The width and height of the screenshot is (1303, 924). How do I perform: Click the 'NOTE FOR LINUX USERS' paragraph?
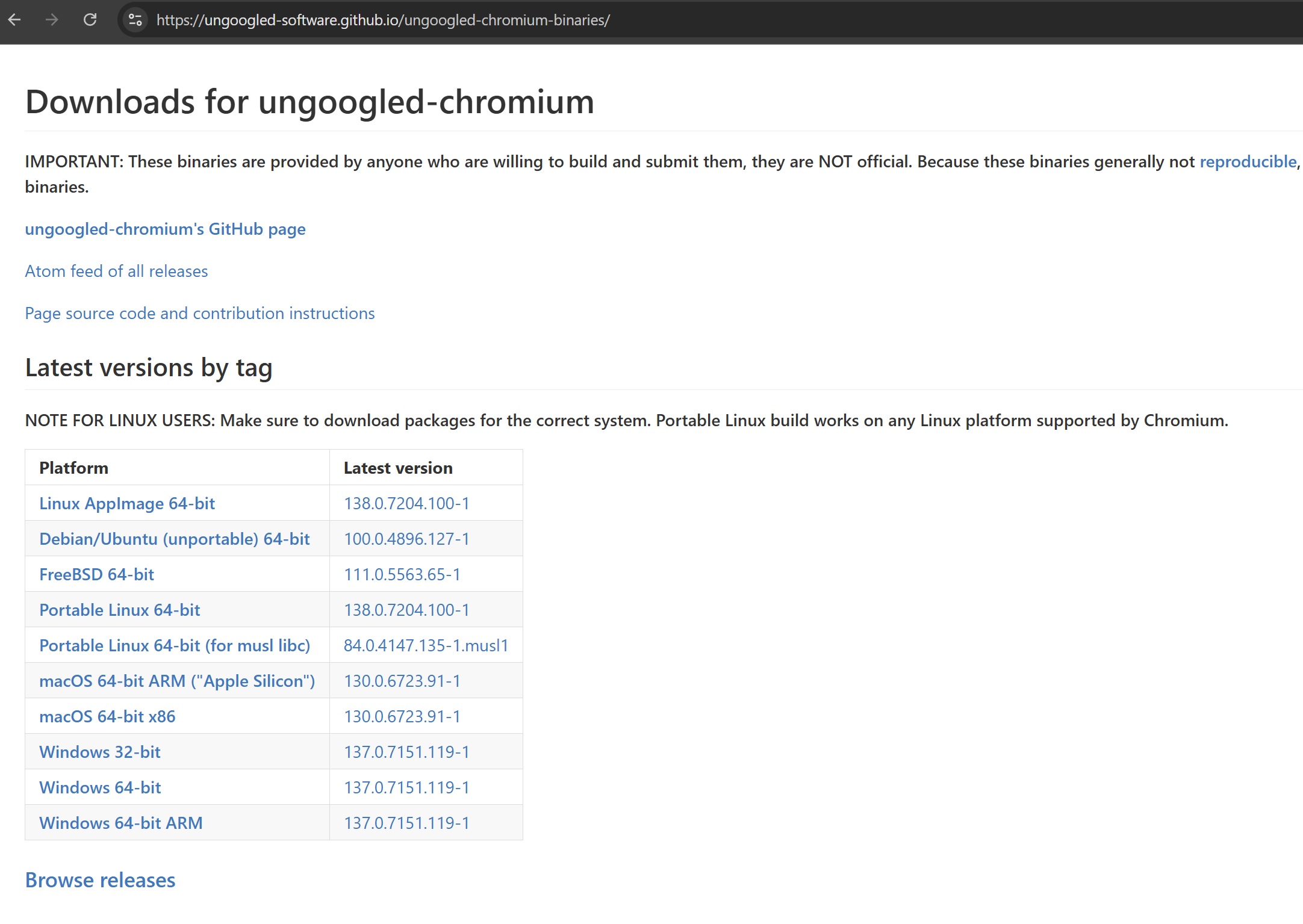626,420
